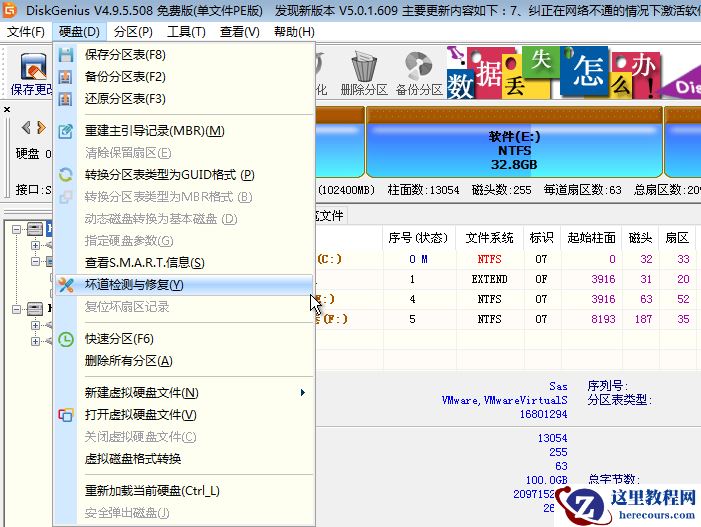
Task: Select 还原分区表(F3) menu entry
Action: coord(184,99)
